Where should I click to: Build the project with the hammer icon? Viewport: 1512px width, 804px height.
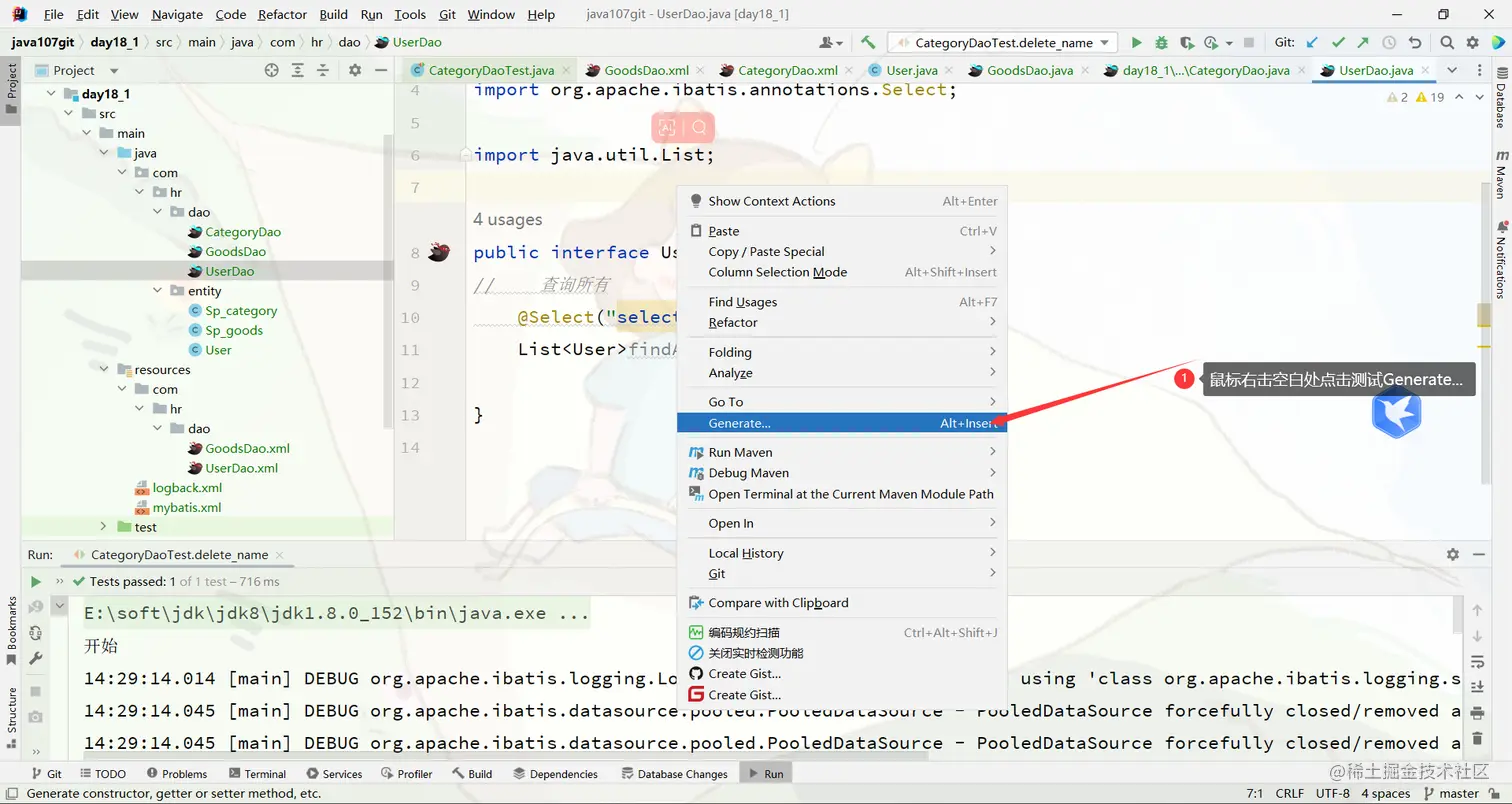click(868, 42)
